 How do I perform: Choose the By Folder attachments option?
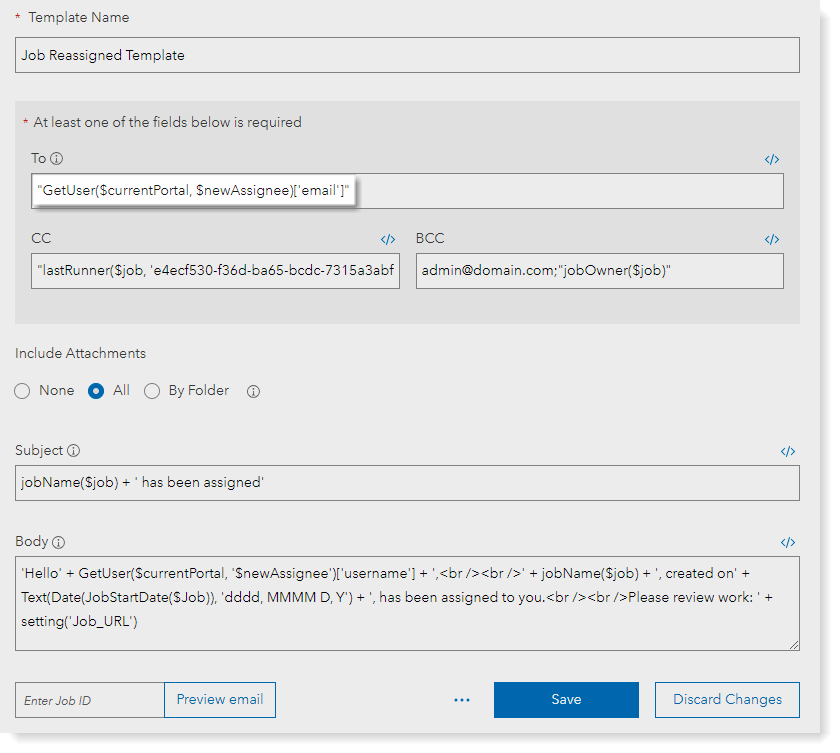152,392
